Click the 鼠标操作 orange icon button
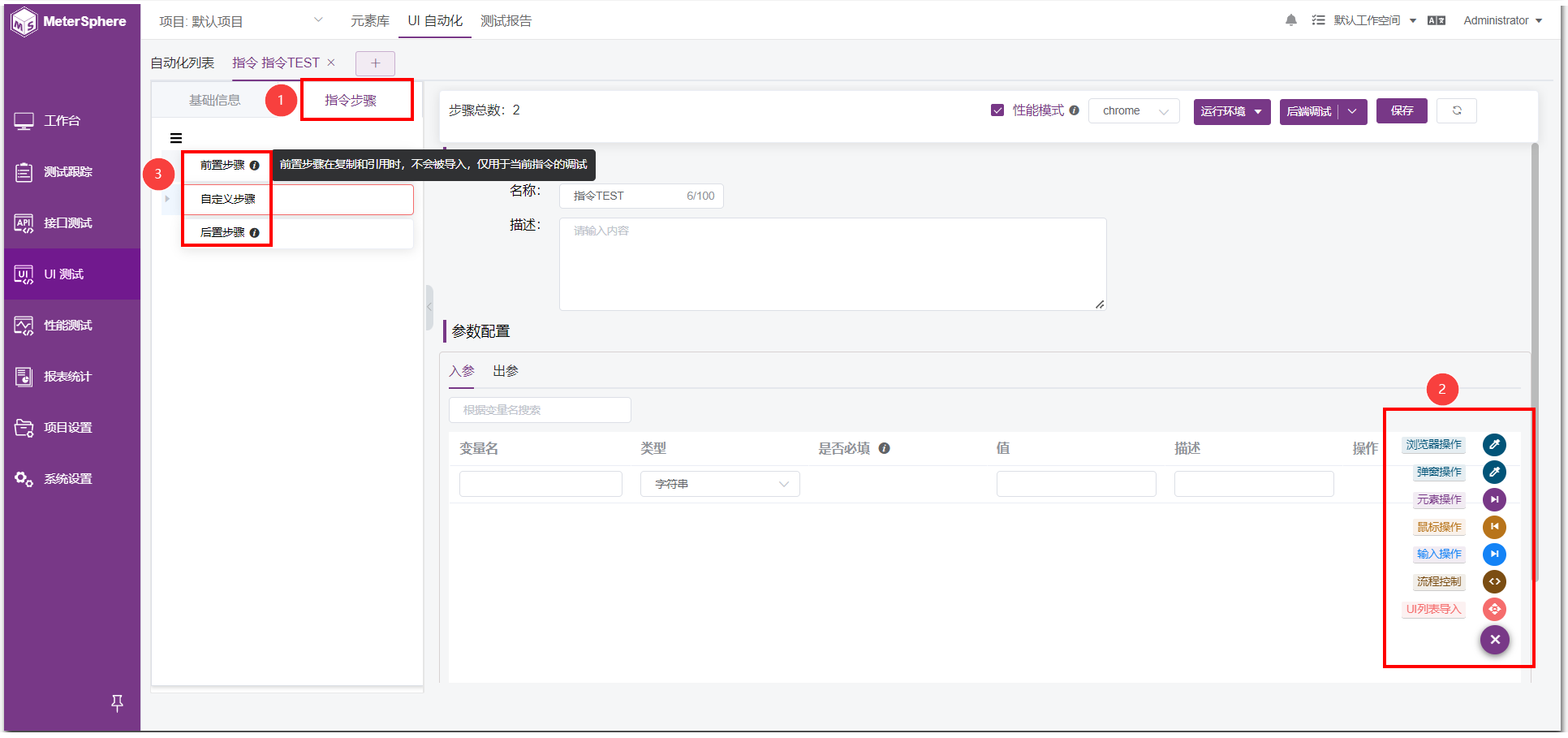This screenshot has height=738, width=1568. (x=1494, y=528)
